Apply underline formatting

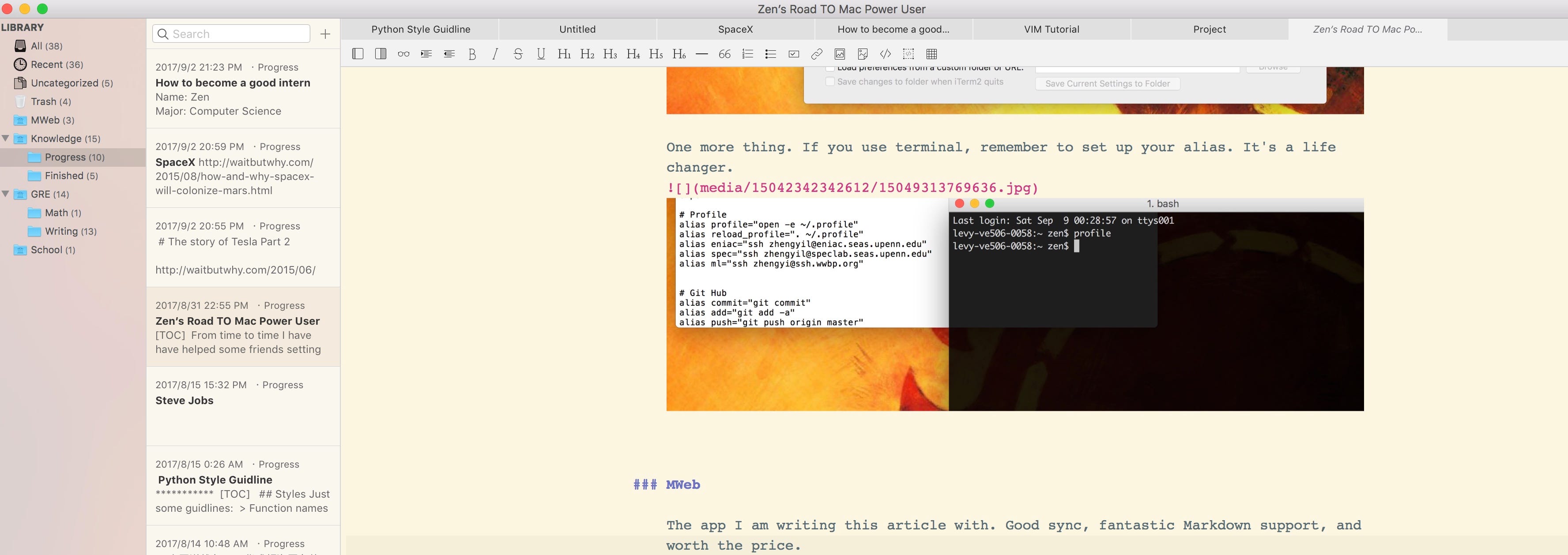(x=540, y=54)
